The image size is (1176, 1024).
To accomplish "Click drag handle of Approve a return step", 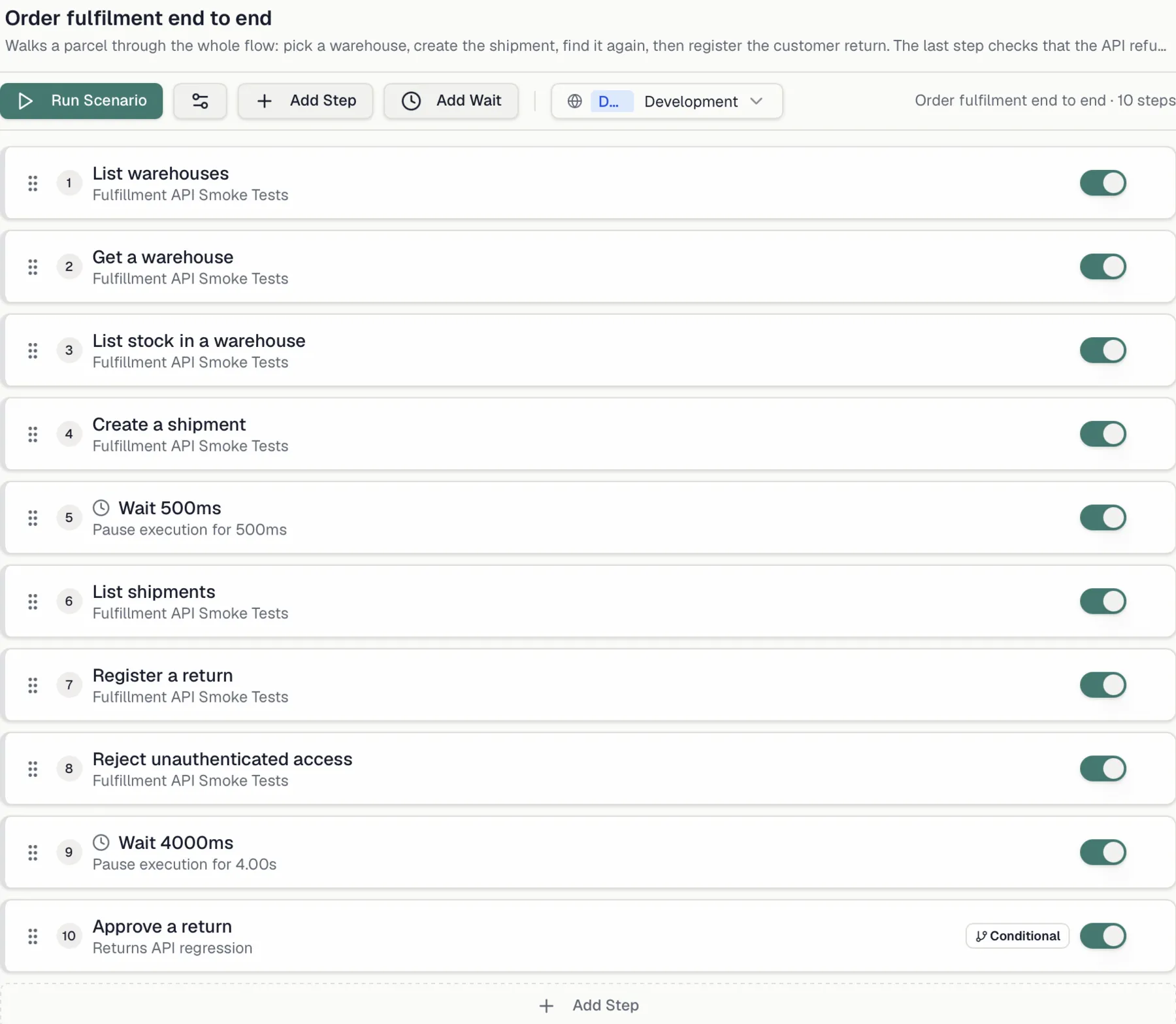I will (x=33, y=936).
